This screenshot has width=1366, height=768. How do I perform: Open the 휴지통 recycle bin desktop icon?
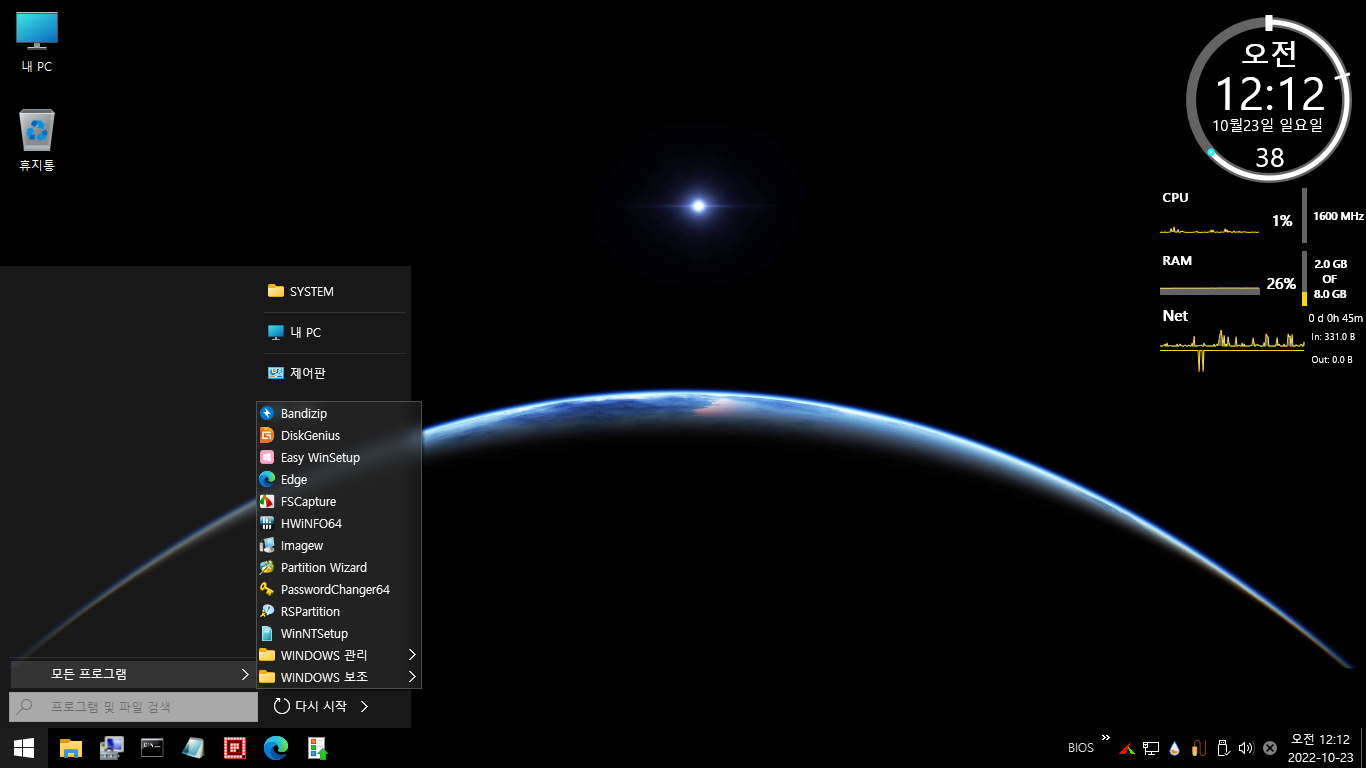(37, 141)
